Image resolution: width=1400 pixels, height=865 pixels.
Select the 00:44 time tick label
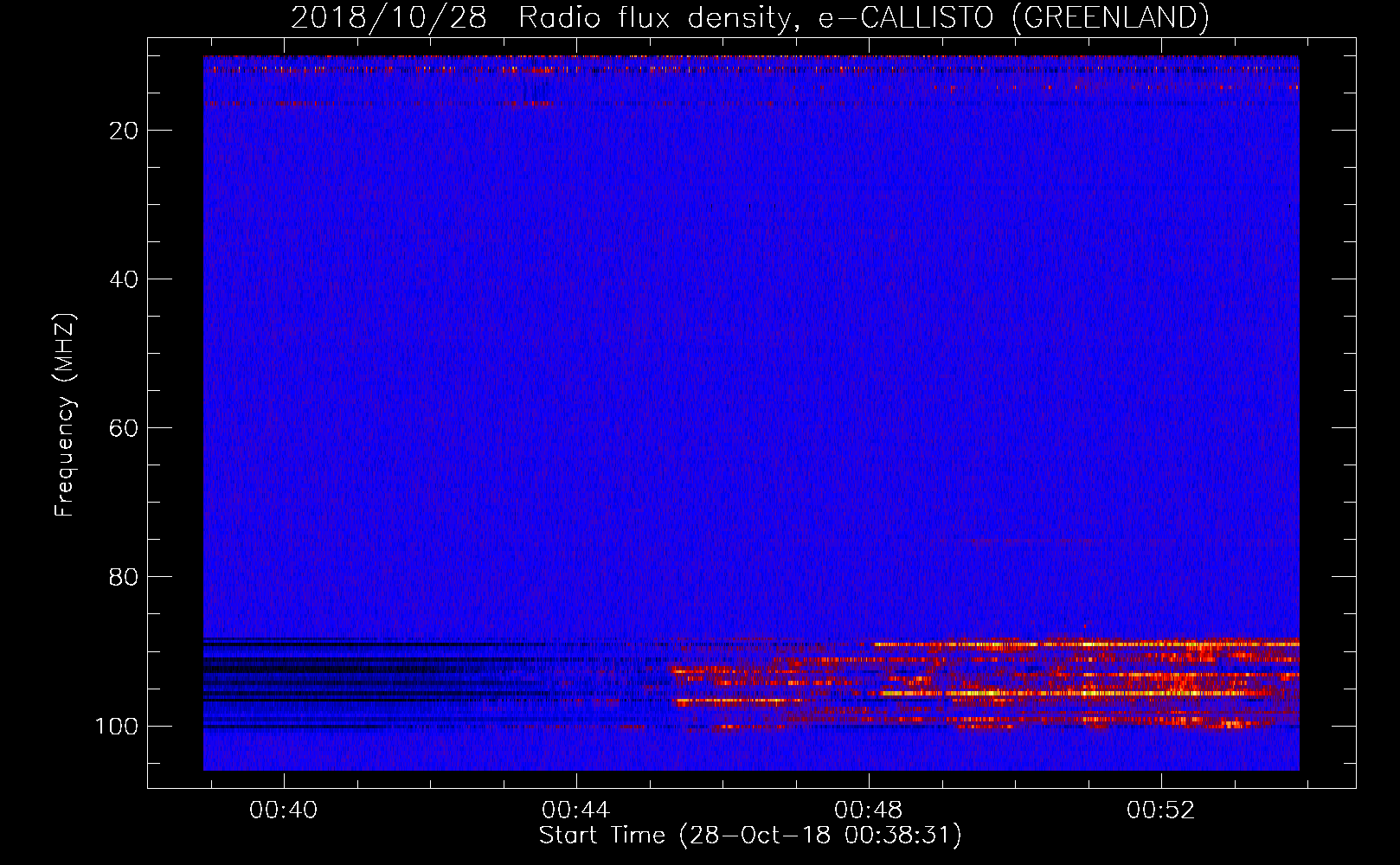point(576,811)
